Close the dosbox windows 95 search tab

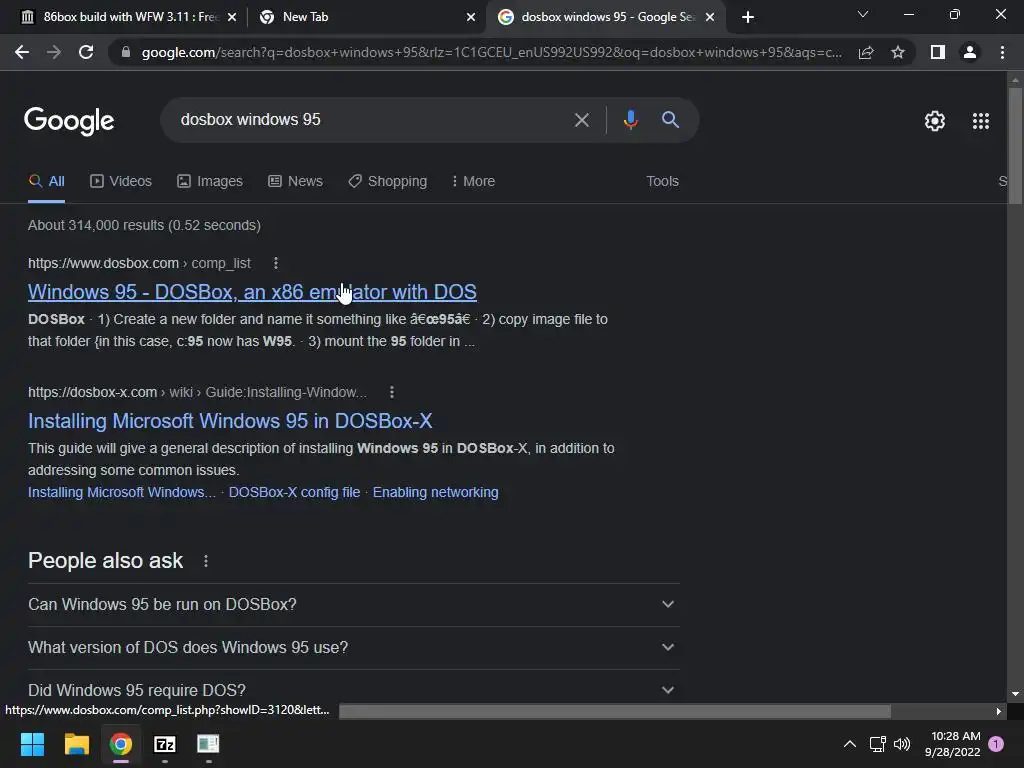[710, 17]
